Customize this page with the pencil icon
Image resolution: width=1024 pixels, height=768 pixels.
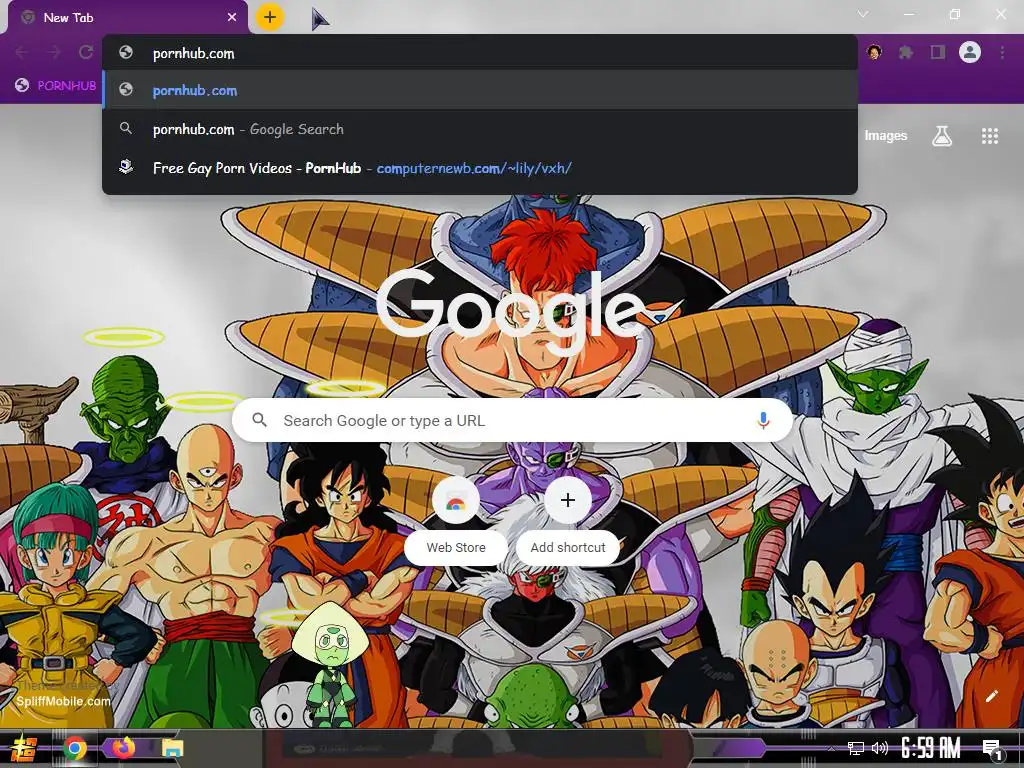(x=991, y=696)
